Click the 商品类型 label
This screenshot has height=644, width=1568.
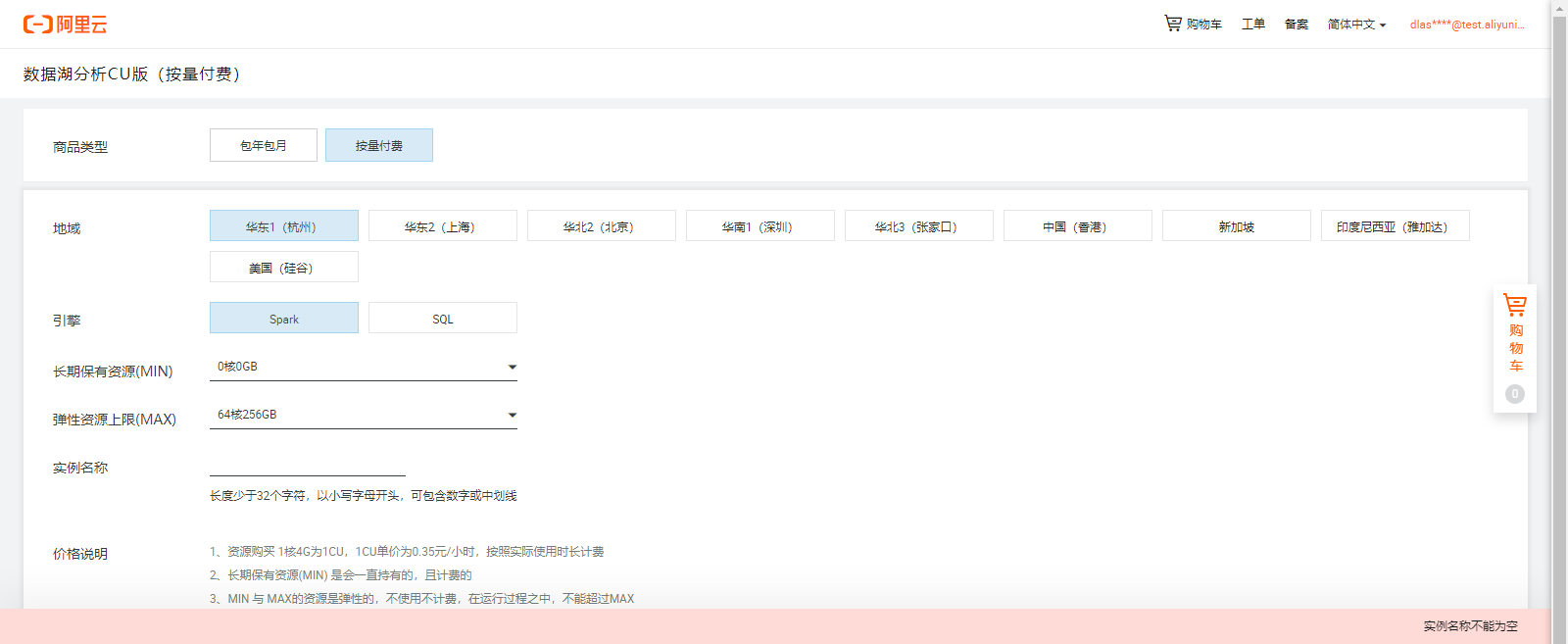80,147
